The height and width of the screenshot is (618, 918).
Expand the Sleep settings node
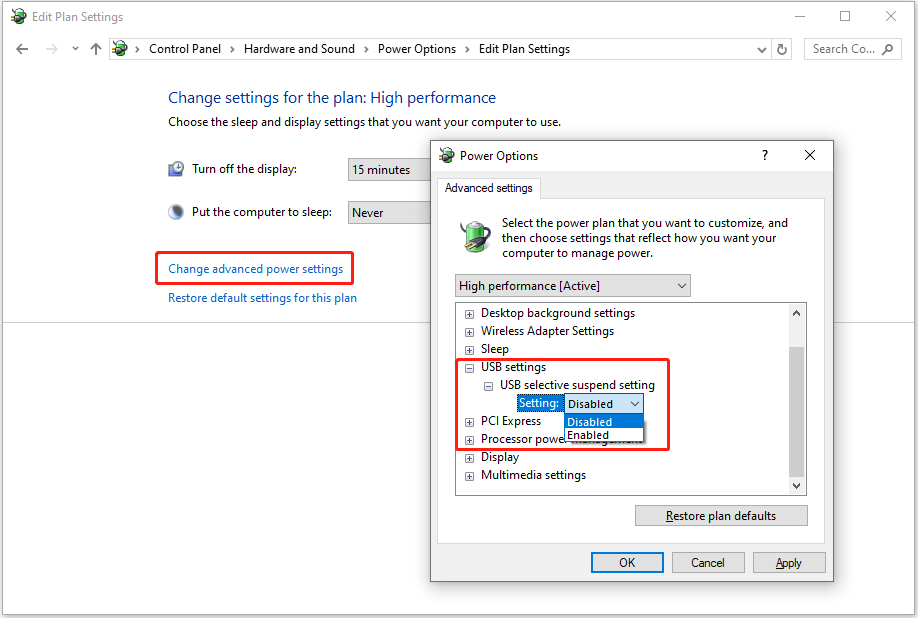coord(469,350)
